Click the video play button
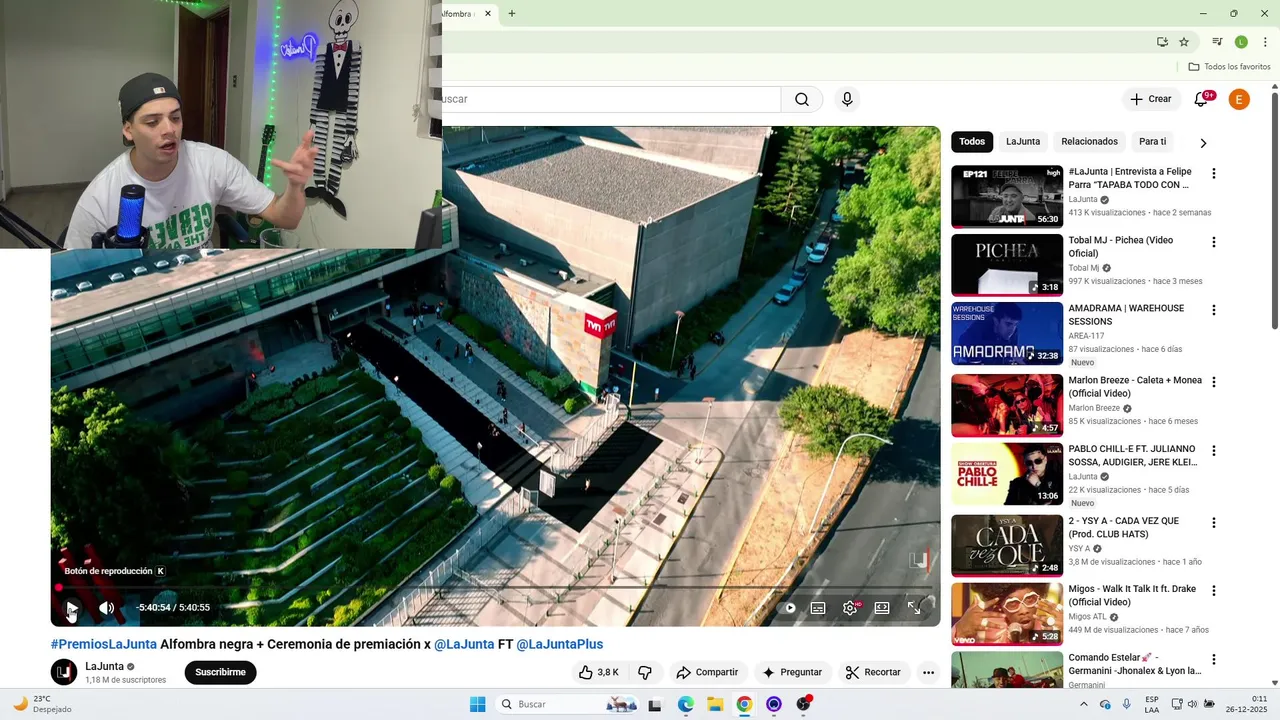 coord(72,607)
